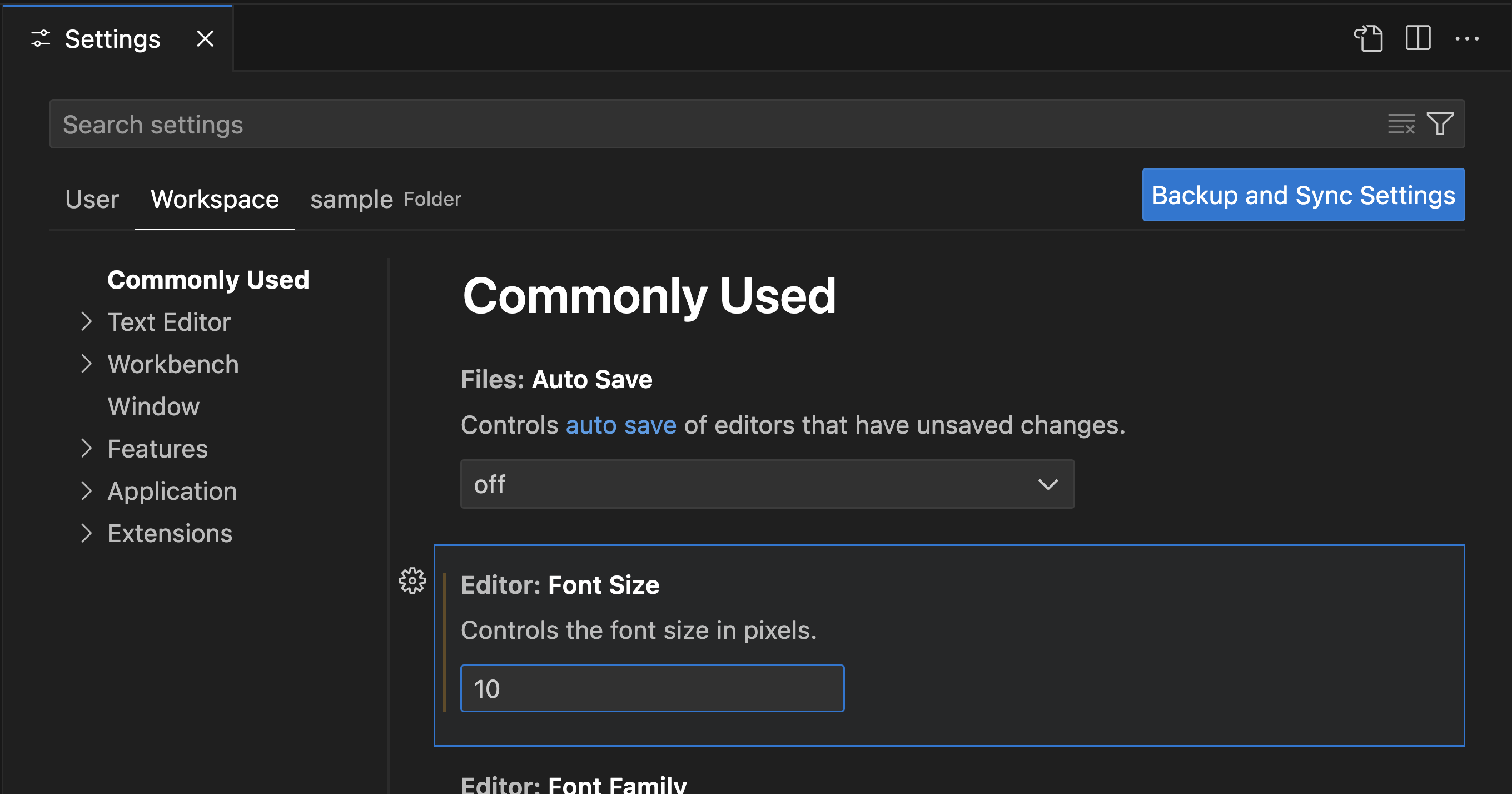The width and height of the screenshot is (1512, 794).
Task: Select Window in the settings tree
Action: (153, 406)
